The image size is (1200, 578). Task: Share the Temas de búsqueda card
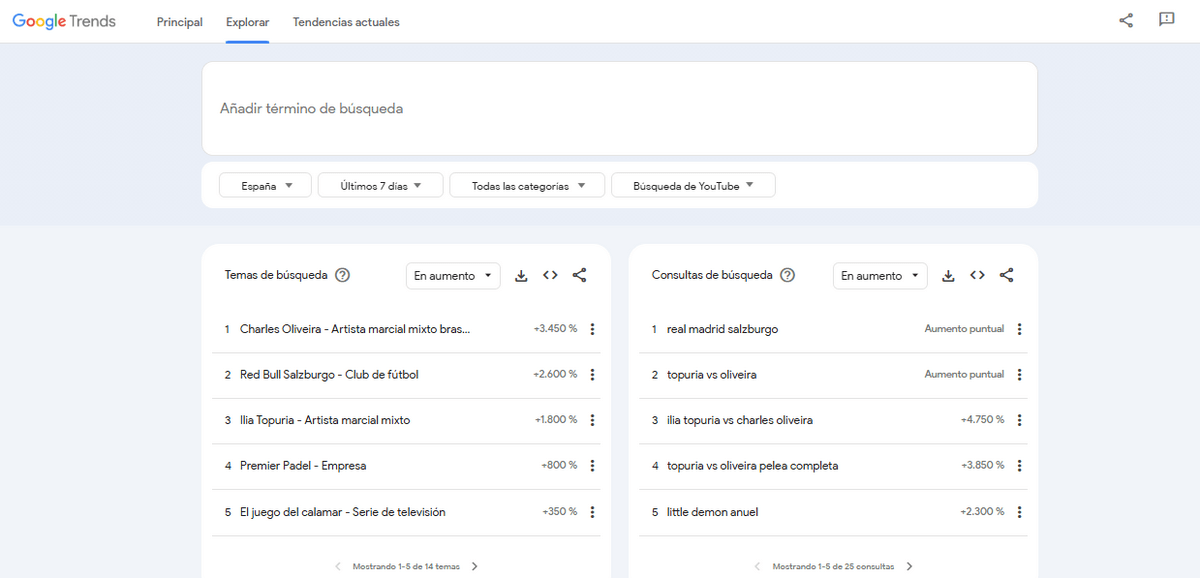point(579,276)
